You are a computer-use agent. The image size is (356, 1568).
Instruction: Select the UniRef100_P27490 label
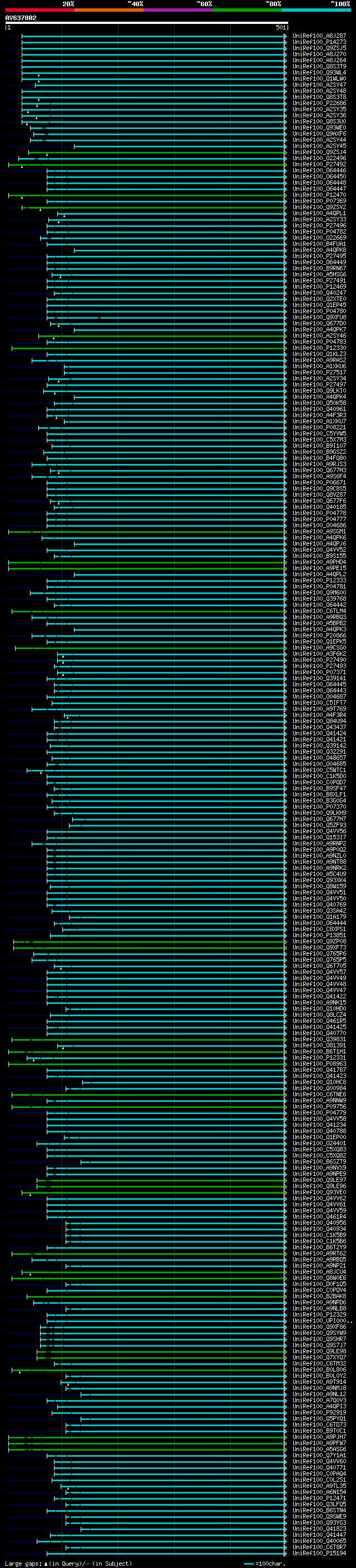pos(319,660)
